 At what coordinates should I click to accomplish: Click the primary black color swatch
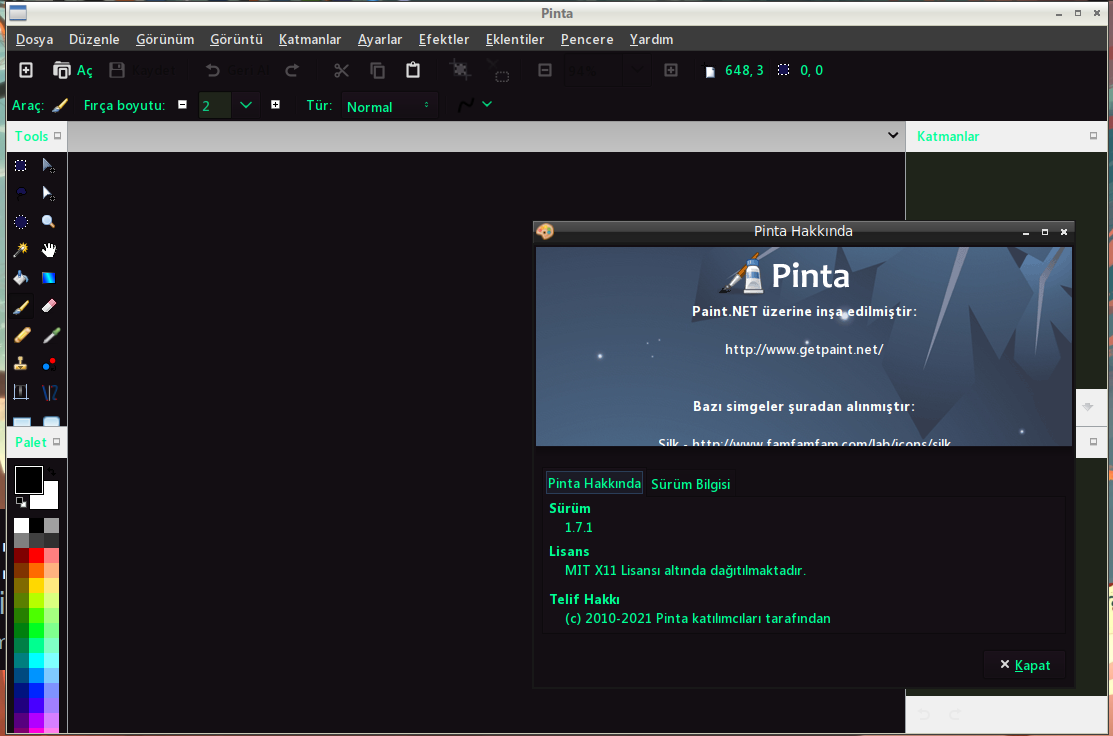pyautogui.click(x=28, y=480)
